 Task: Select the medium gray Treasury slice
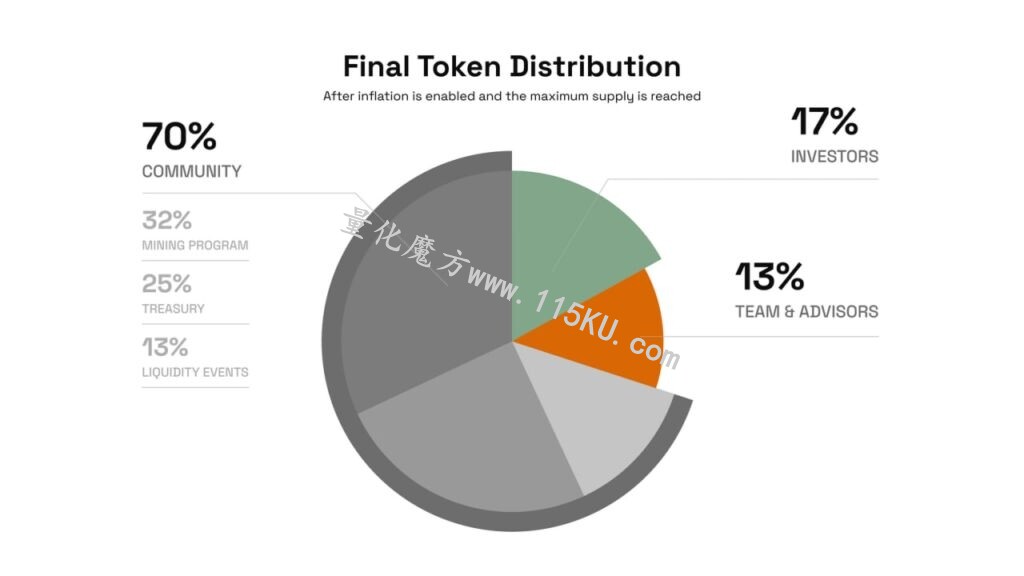[x=470, y=431]
